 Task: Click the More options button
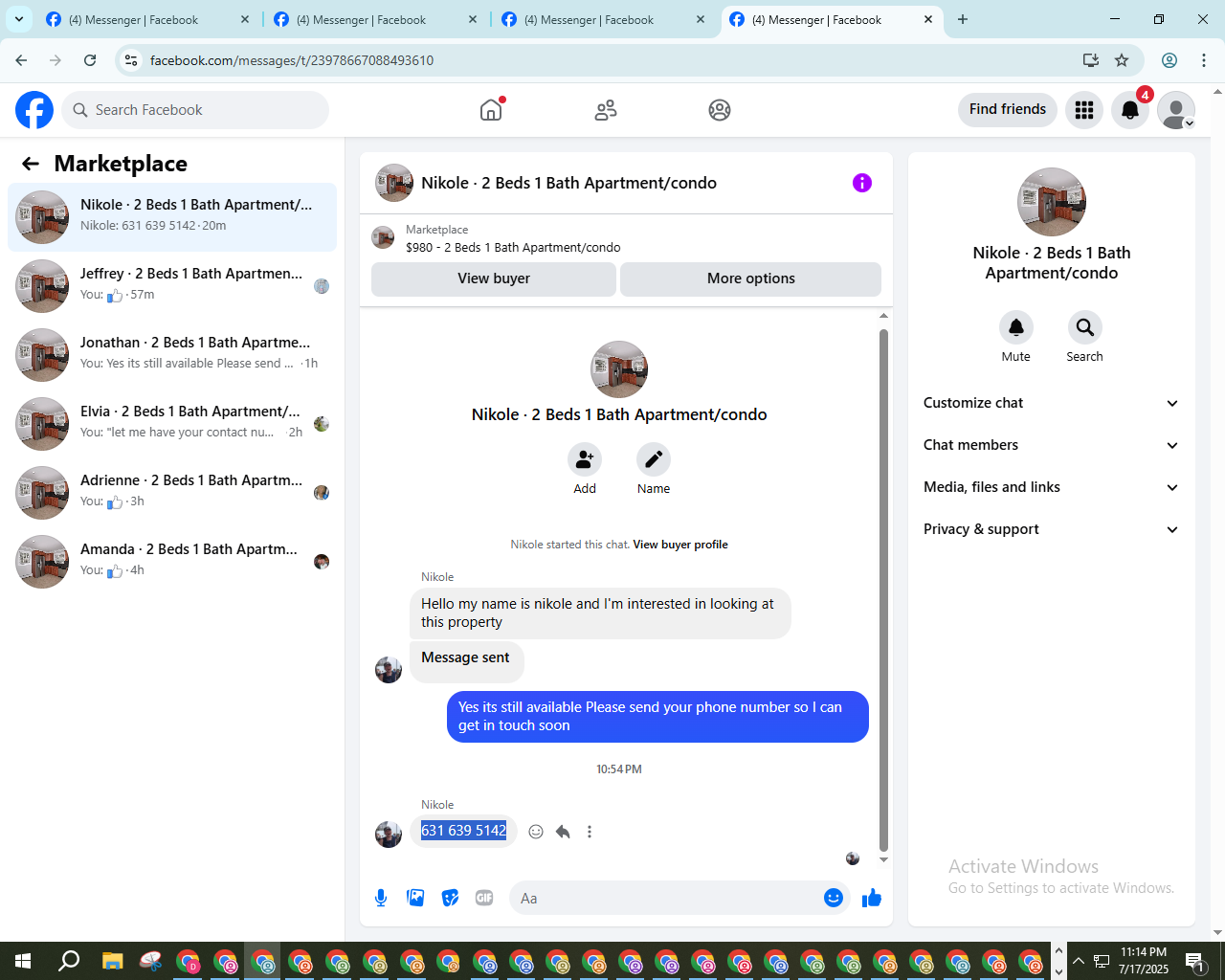[751, 278]
